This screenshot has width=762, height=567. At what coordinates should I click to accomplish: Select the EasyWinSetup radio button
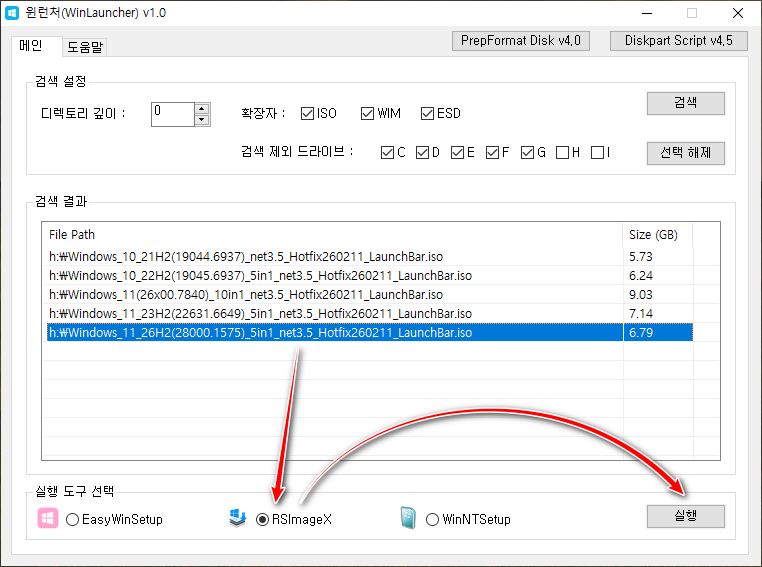72,519
